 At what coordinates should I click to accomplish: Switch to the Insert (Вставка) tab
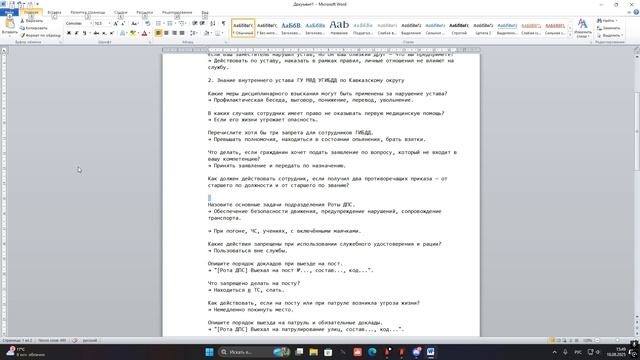(54, 12)
